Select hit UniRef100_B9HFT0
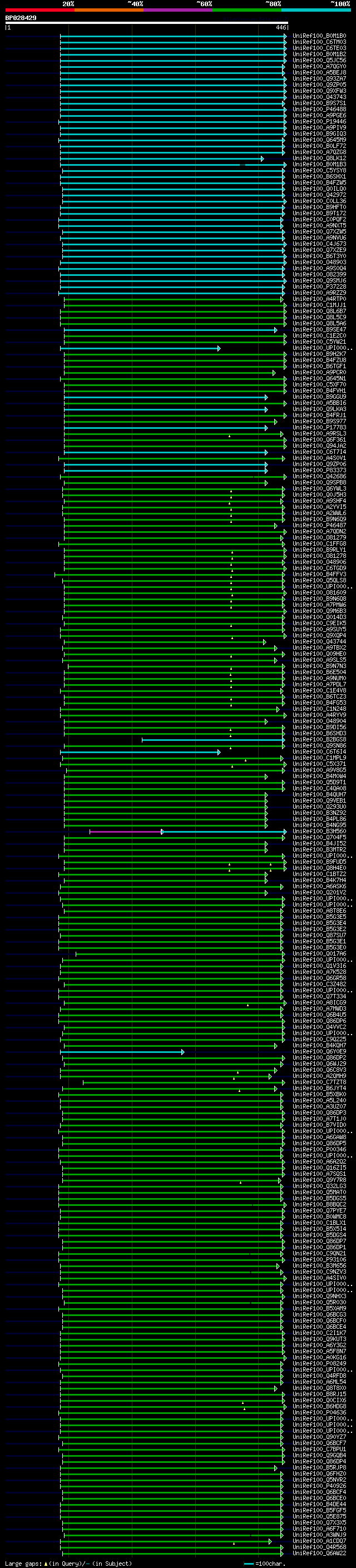The image size is (356, 1568). coord(319,207)
